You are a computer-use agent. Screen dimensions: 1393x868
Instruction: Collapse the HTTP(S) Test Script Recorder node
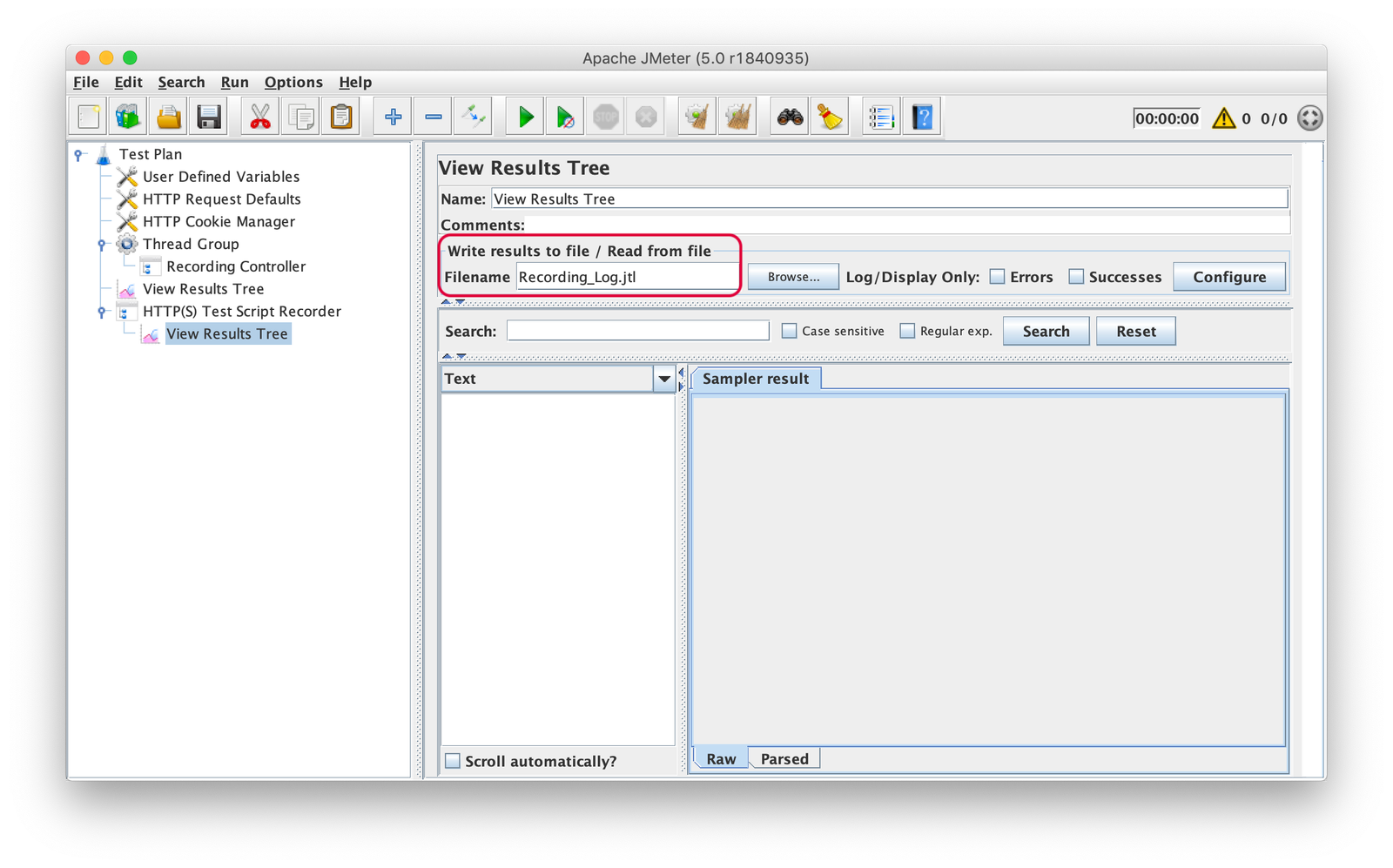pyautogui.click(x=102, y=312)
